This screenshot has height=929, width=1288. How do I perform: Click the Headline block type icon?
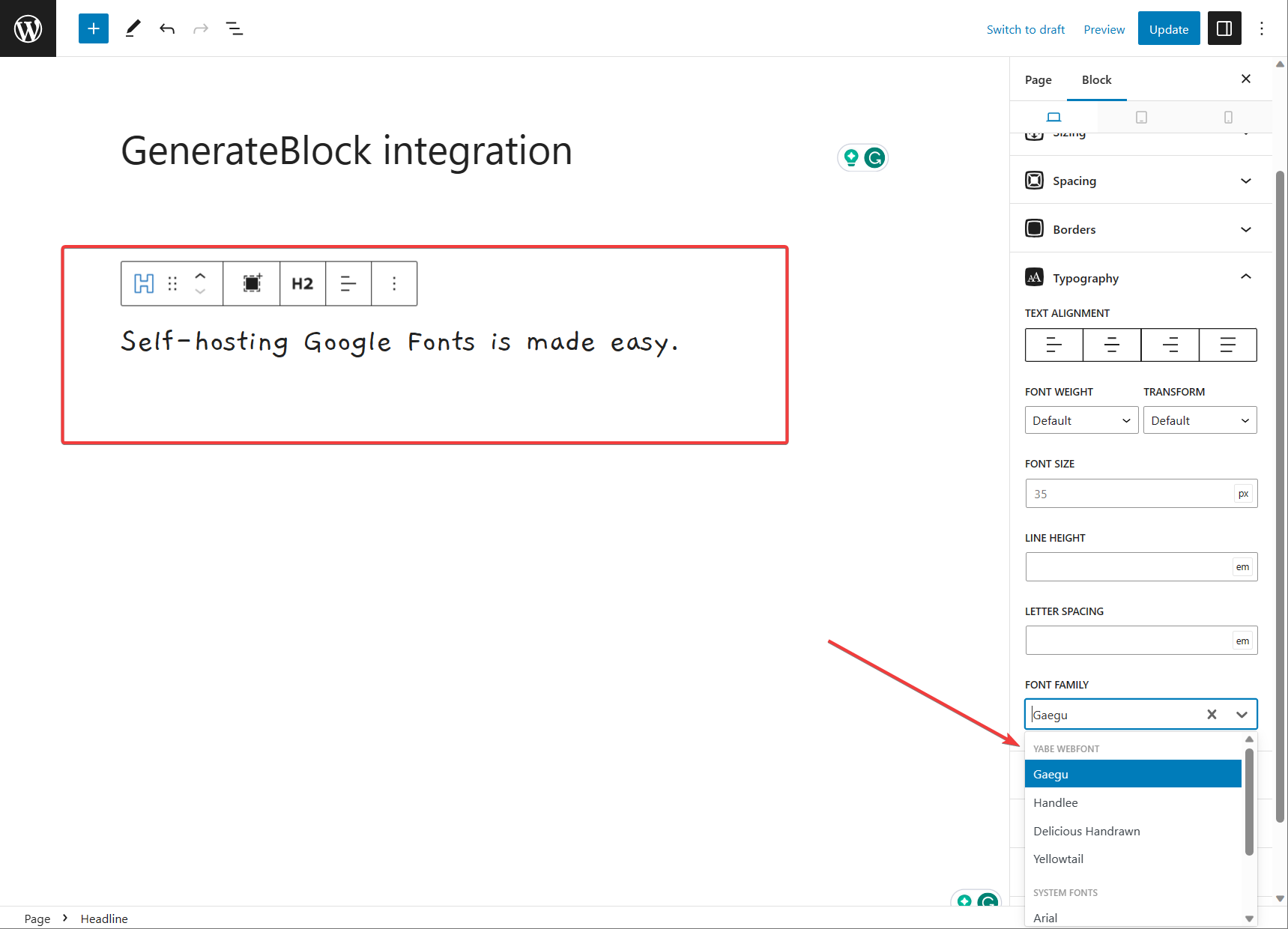pos(144,283)
